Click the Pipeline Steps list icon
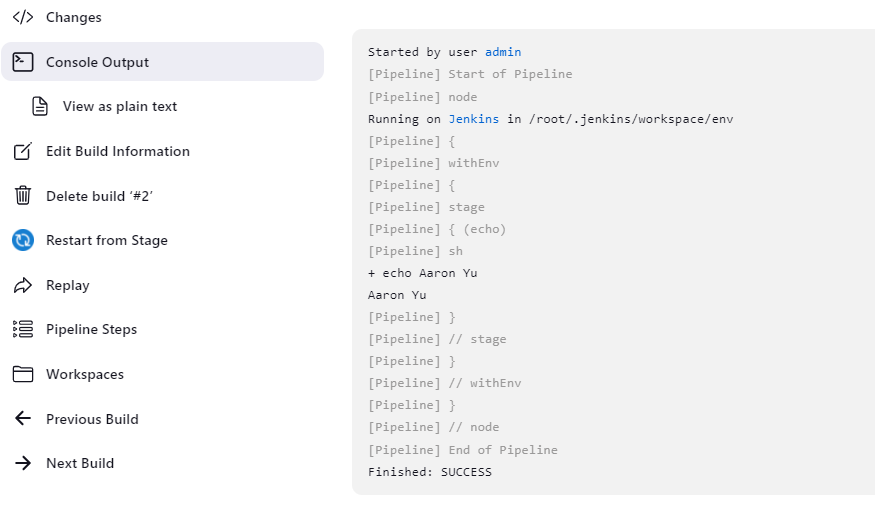The height and width of the screenshot is (518, 875). point(22,329)
